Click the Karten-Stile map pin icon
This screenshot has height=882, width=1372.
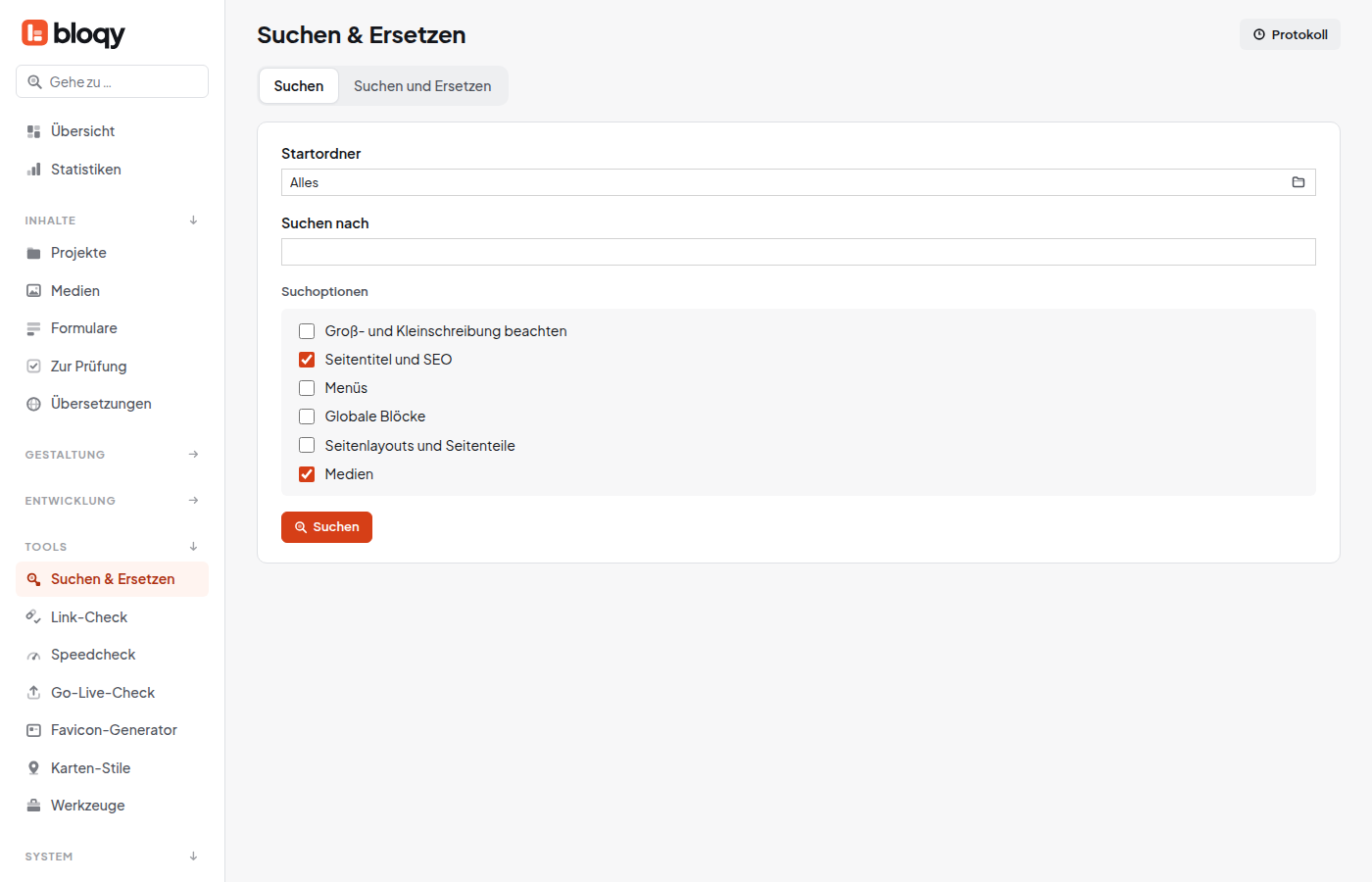(33, 768)
